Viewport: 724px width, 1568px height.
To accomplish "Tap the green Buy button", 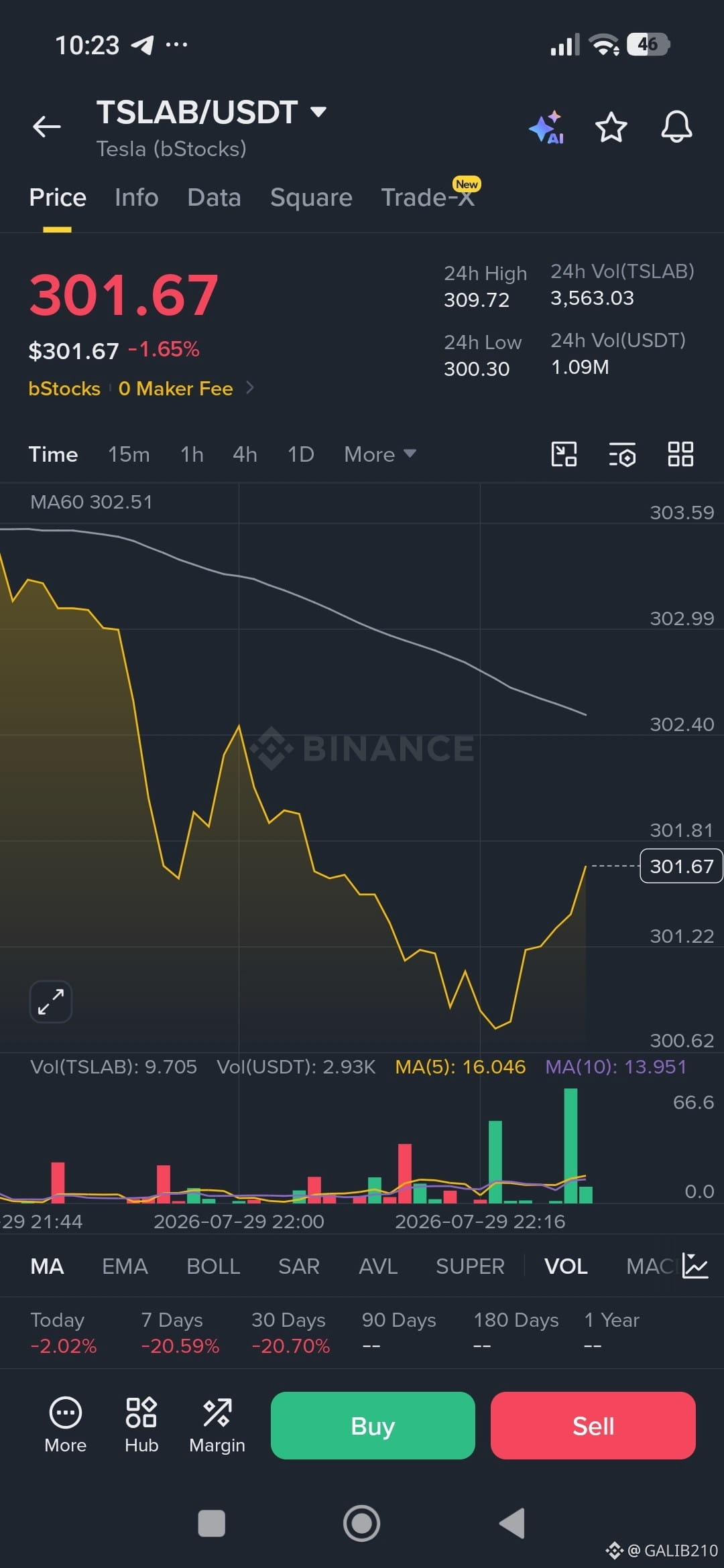I will 373,1425.
